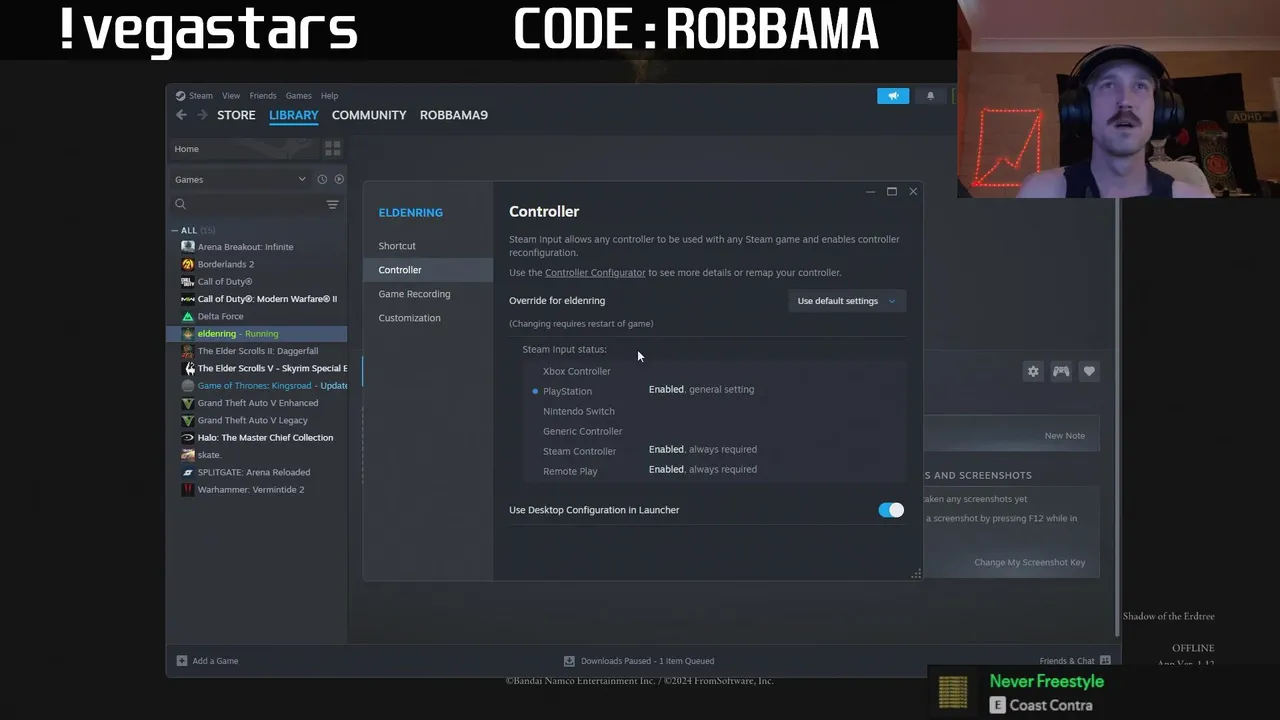
Task: Select The Elder Scrolls II: Daggerfall
Action: pos(257,351)
